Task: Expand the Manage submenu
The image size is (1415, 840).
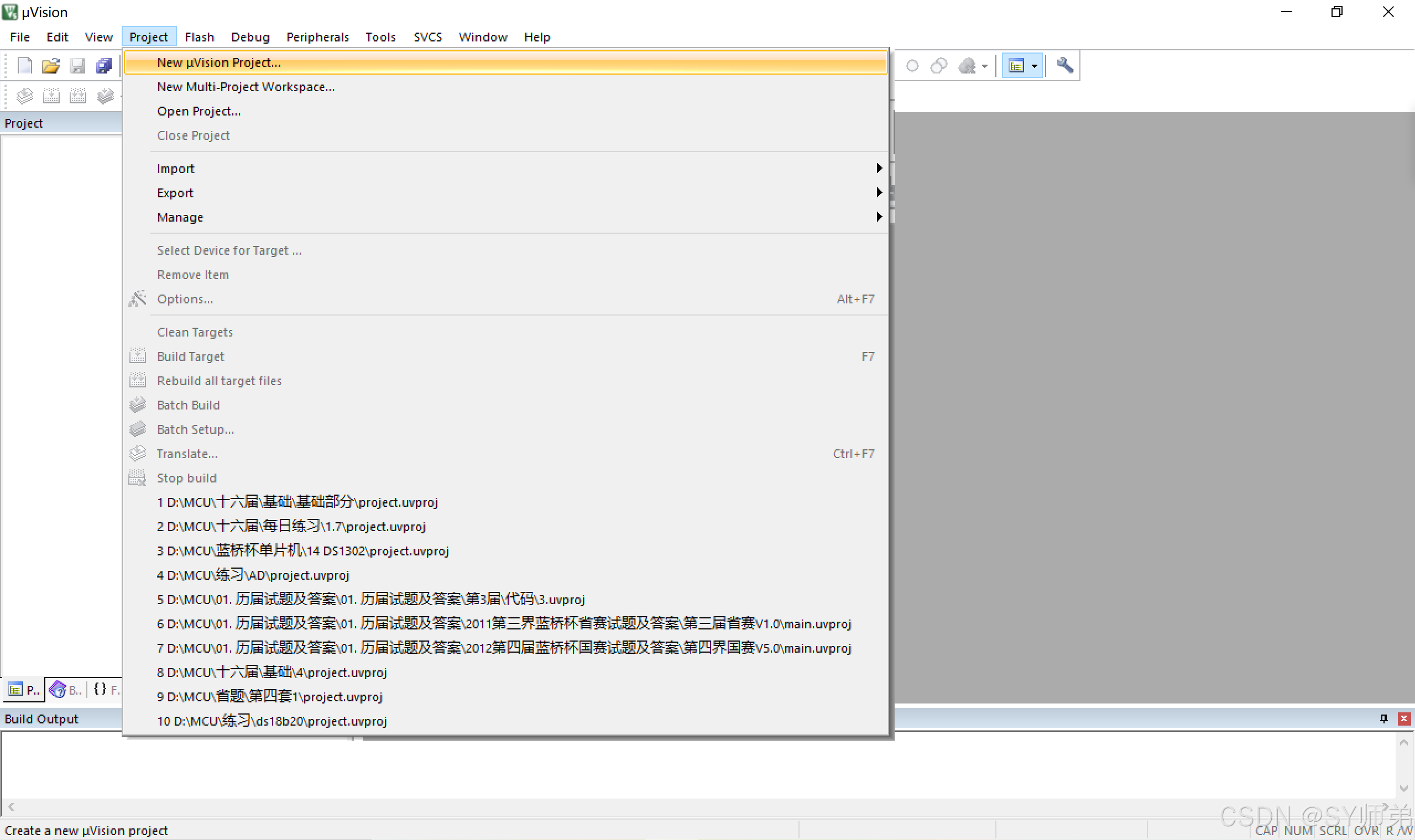Action: [x=505, y=217]
